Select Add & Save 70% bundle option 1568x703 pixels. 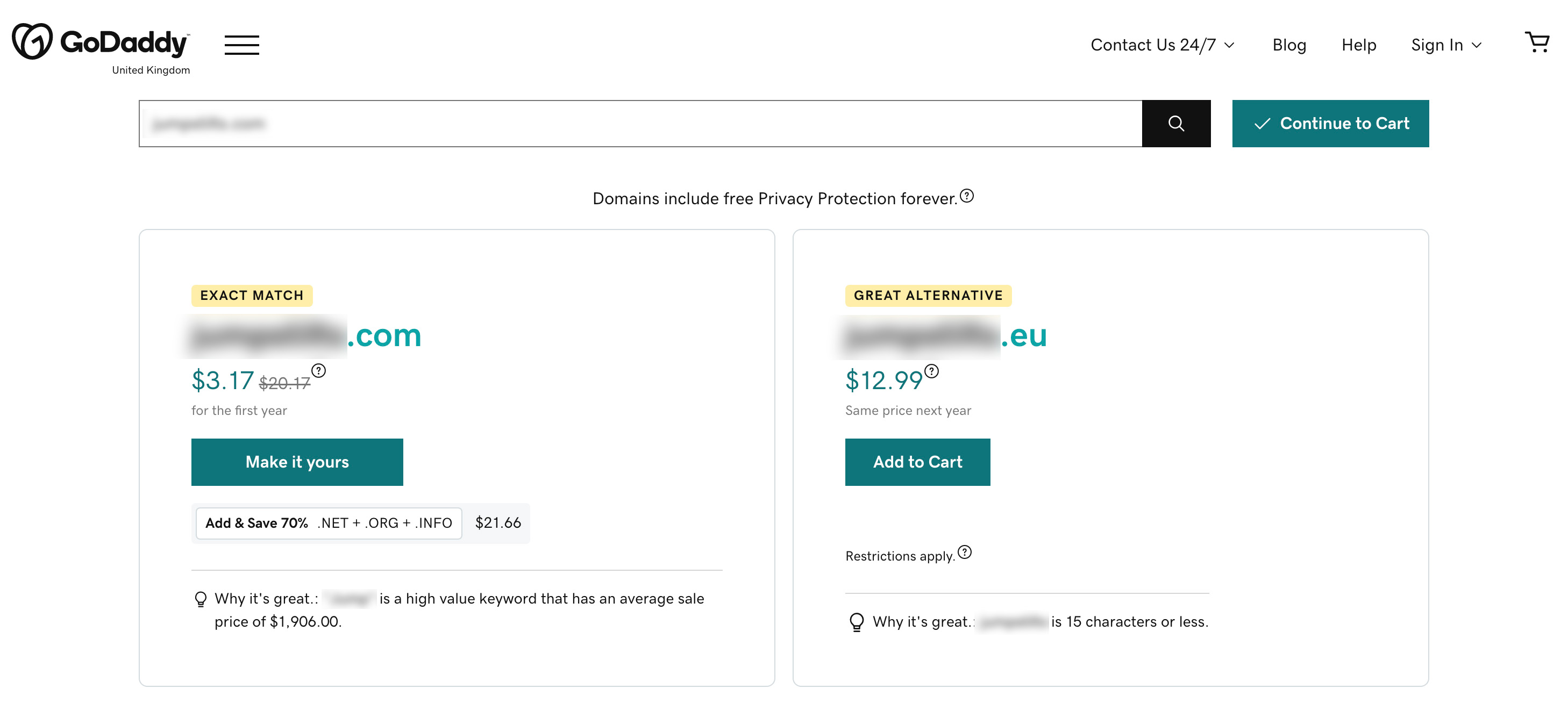(x=329, y=523)
